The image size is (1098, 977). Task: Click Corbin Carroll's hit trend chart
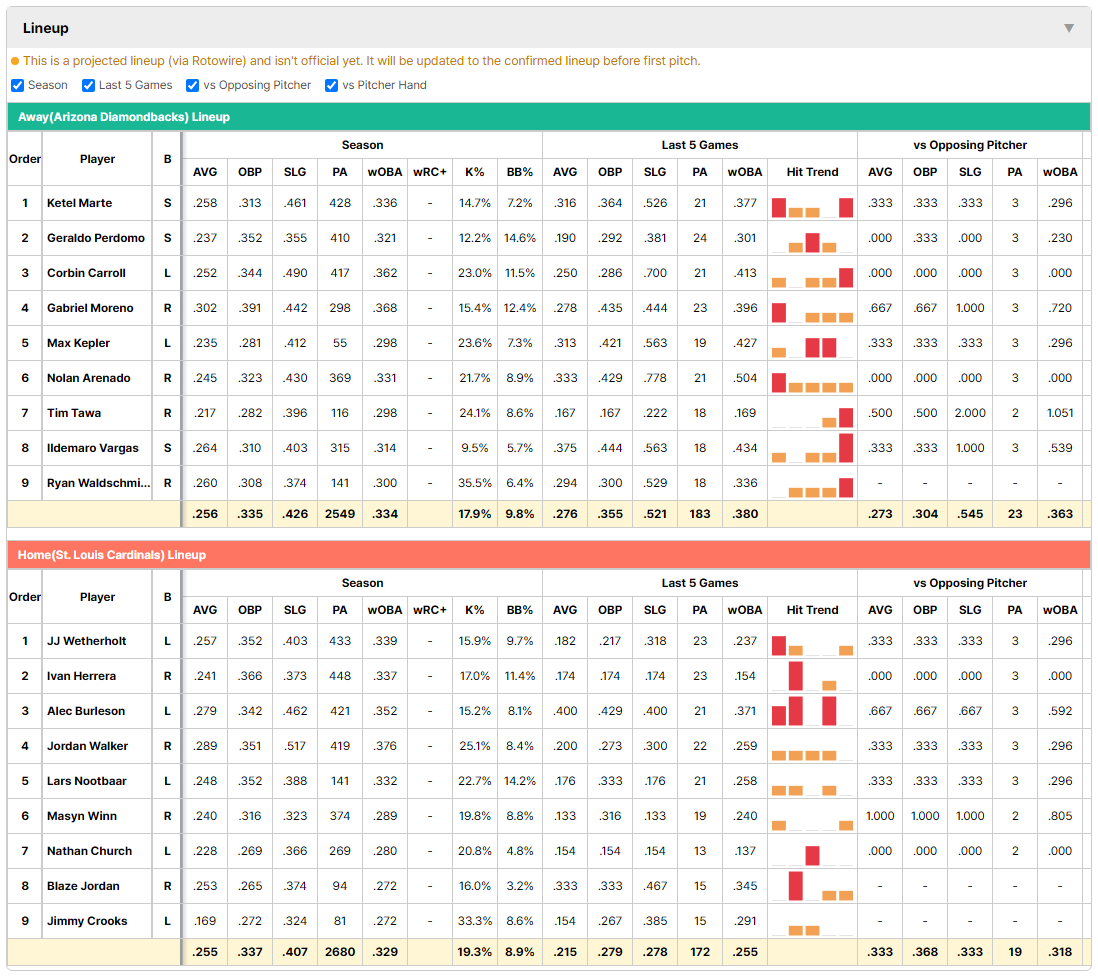click(x=812, y=274)
